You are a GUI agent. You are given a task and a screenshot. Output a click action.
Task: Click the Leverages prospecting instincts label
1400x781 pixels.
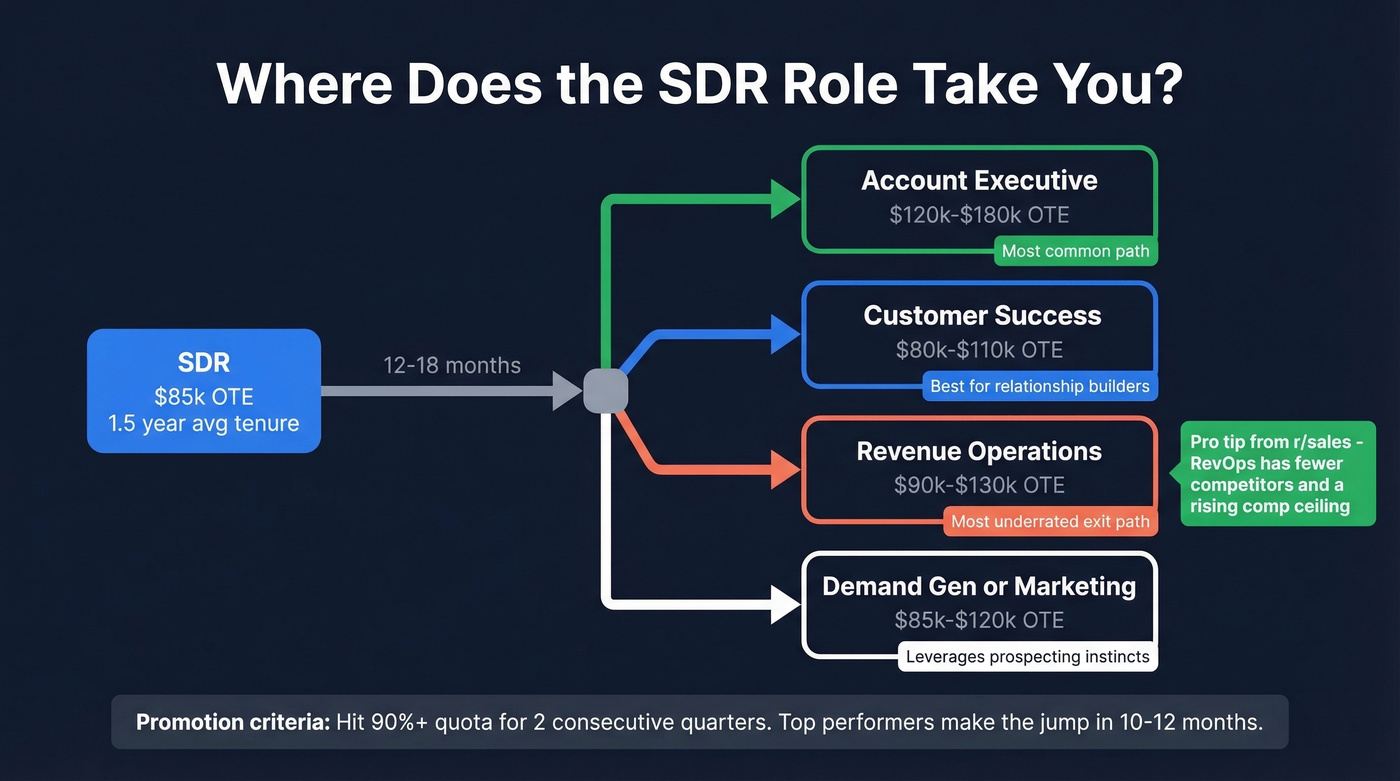(x=1028, y=657)
